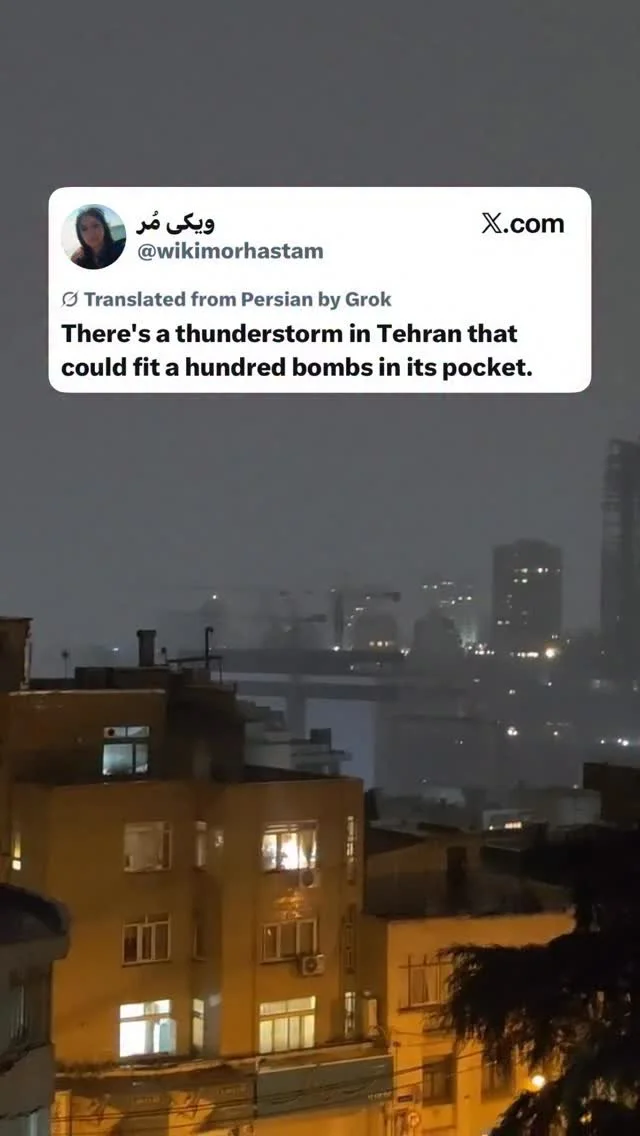Click the rooftop chimney pipe

(x=146, y=648)
